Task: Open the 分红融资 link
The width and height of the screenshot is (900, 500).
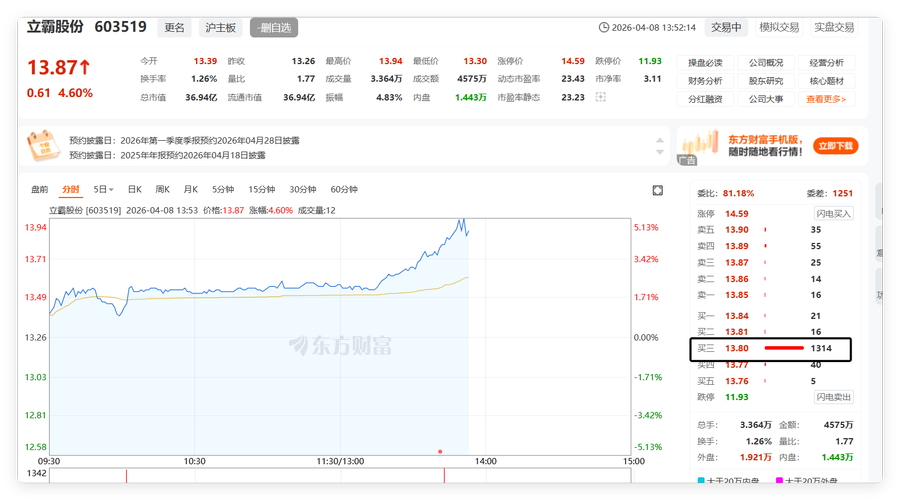Action: click(705, 99)
